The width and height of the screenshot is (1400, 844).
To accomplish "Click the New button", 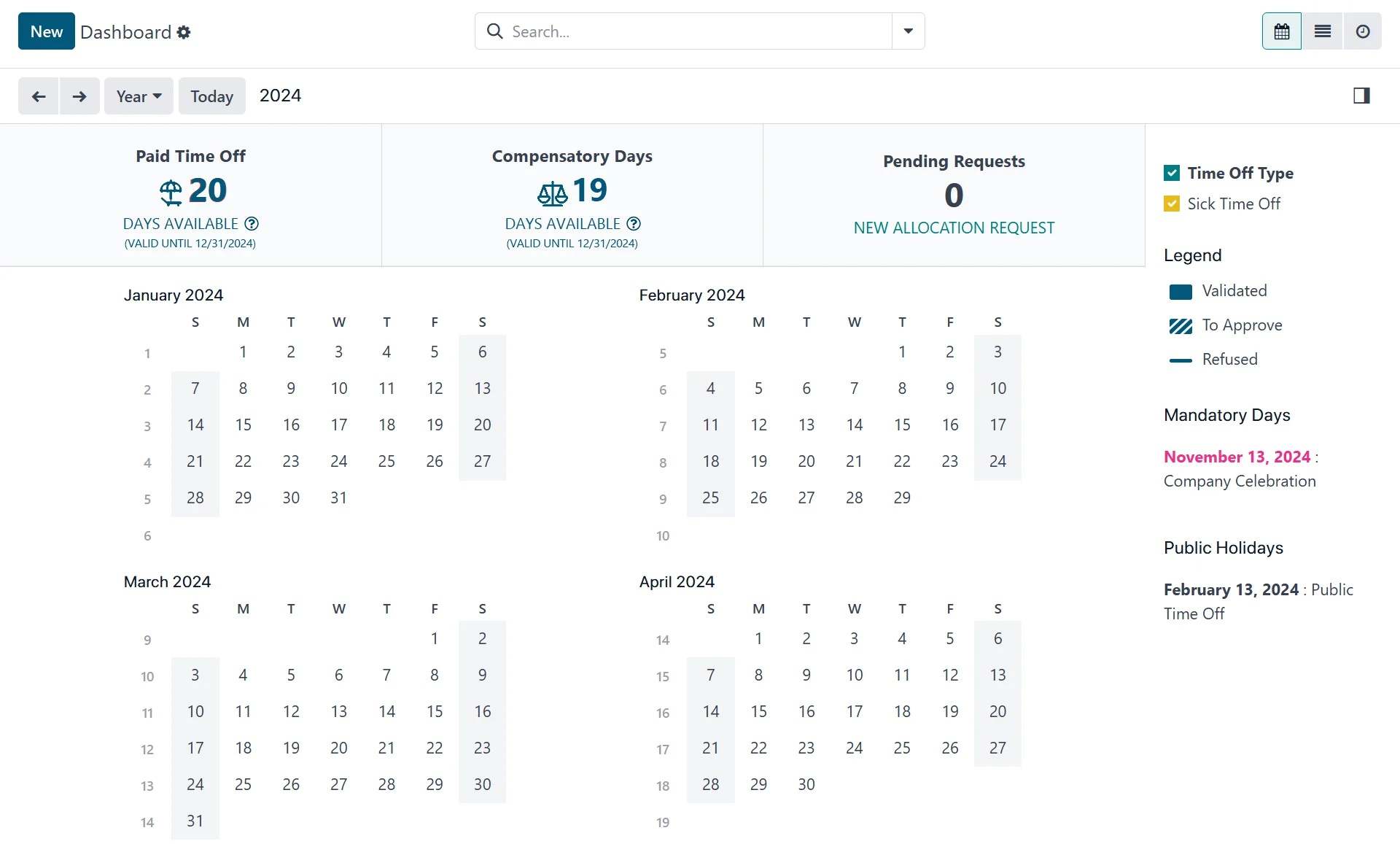I will coord(47,31).
